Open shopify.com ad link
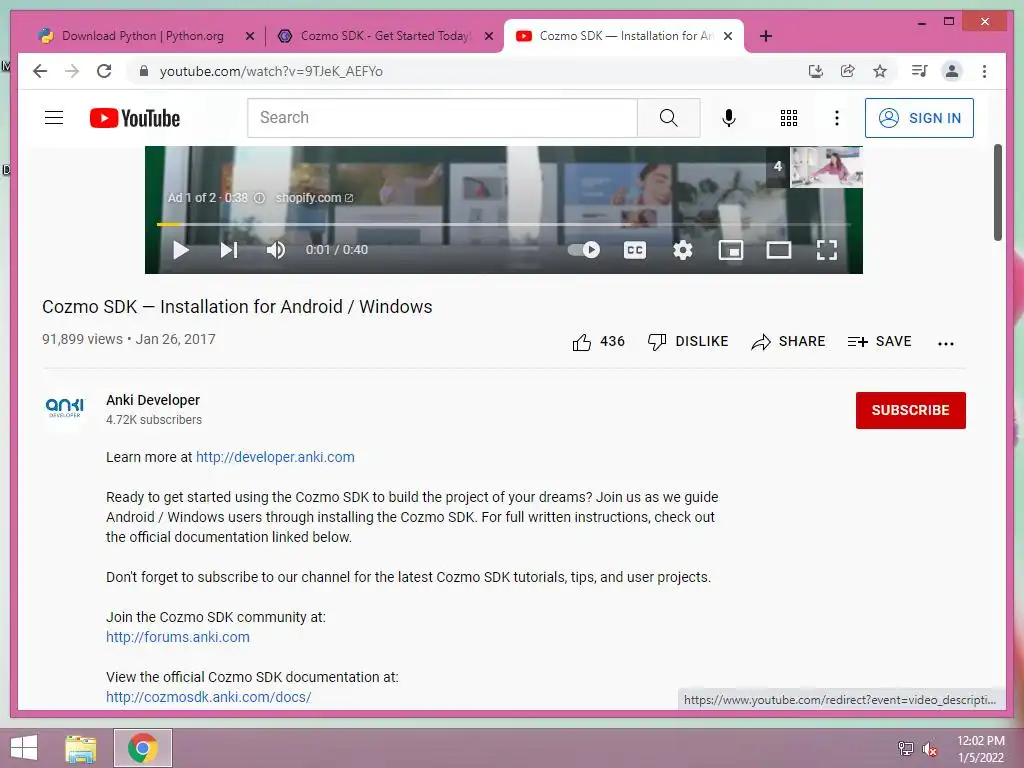The image size is (1024, 768). [x=314, y=198]
